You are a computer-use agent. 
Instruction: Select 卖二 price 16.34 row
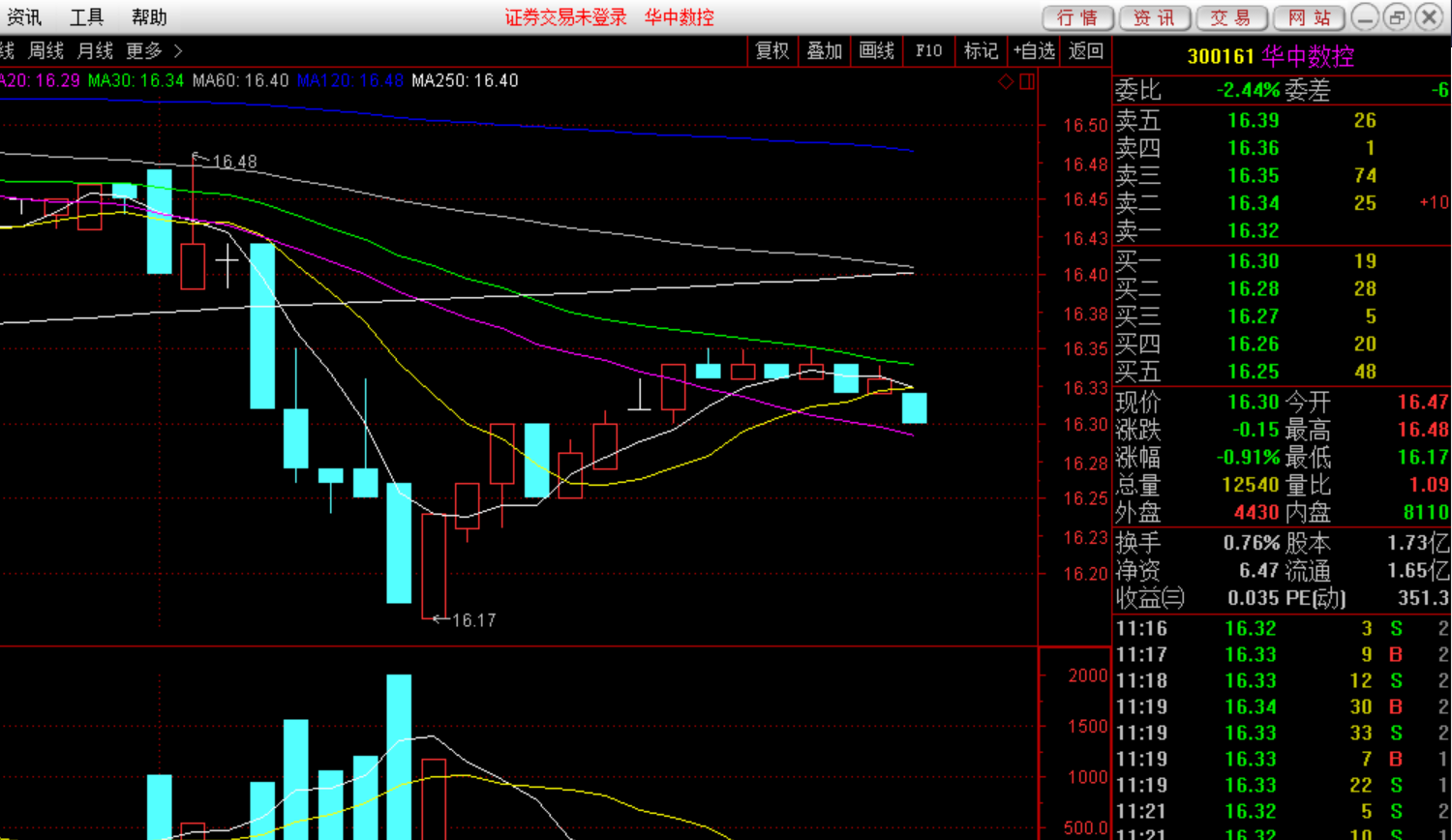pos(1282,203)
